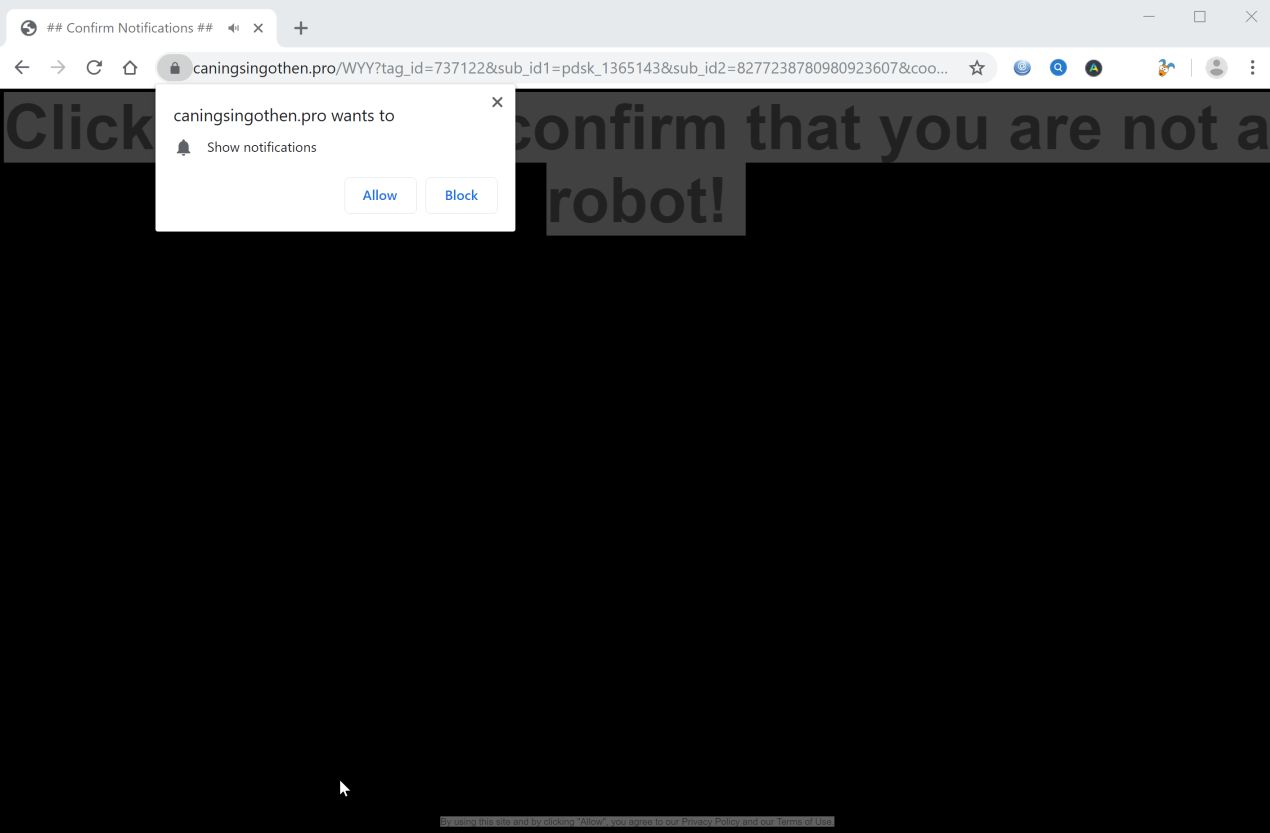The image size is (1270, 833).
Task: Navigate back with the arrow icon
Action: coord(21,67)
